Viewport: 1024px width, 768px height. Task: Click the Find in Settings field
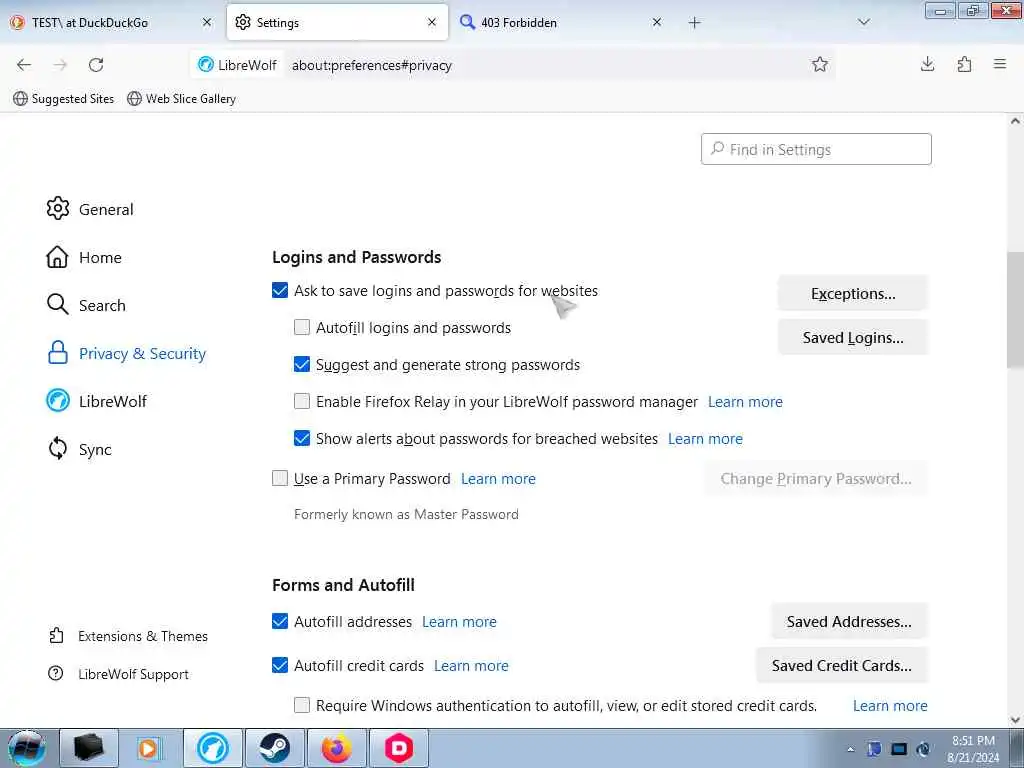pyautogui.click(x=817, y=150)
